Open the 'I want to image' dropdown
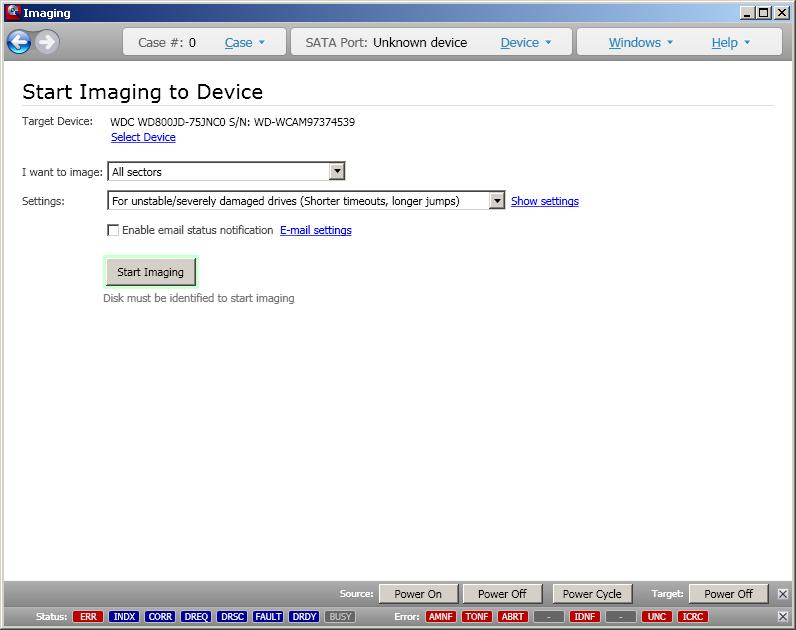The width and height of the screenshot is (796, 630). [226, 172]
